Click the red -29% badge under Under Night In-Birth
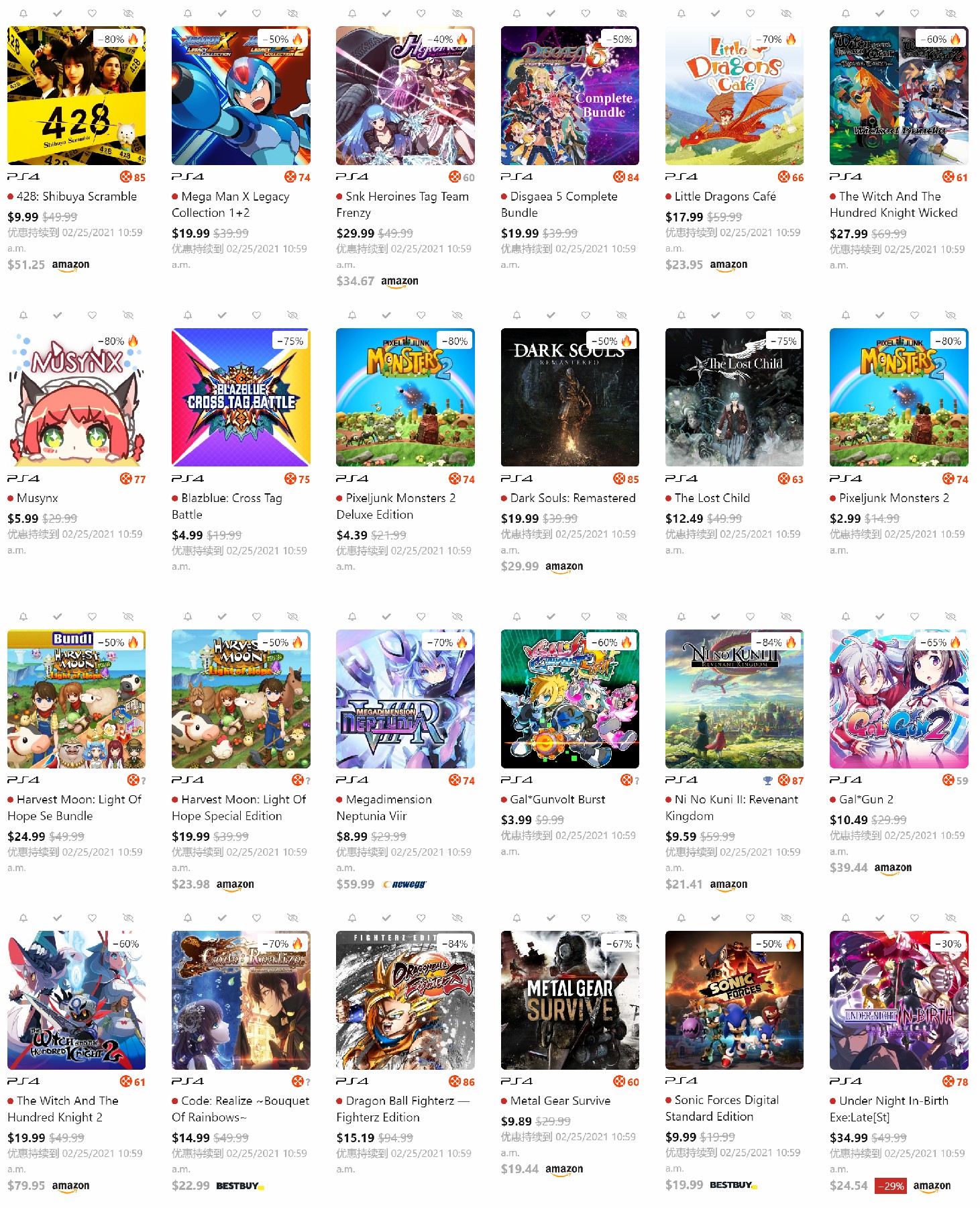980x1208 pixels. pos(891,1186)
